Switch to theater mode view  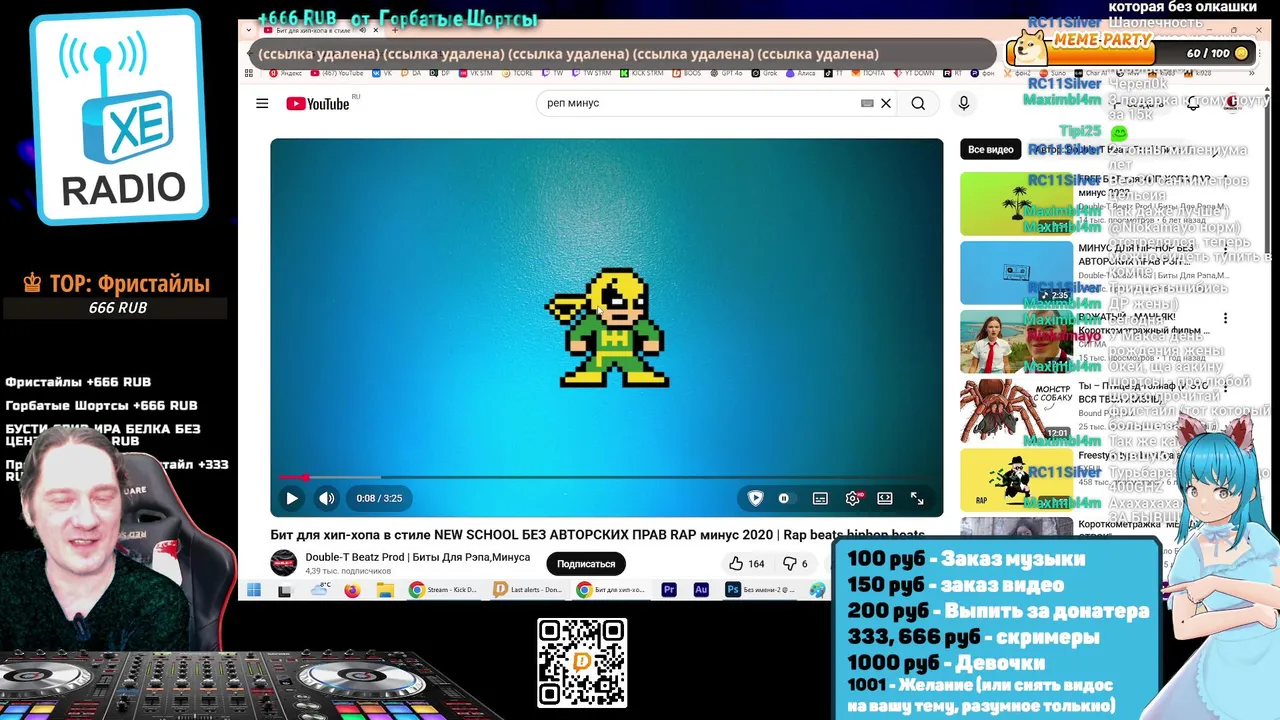pos(884,498)
